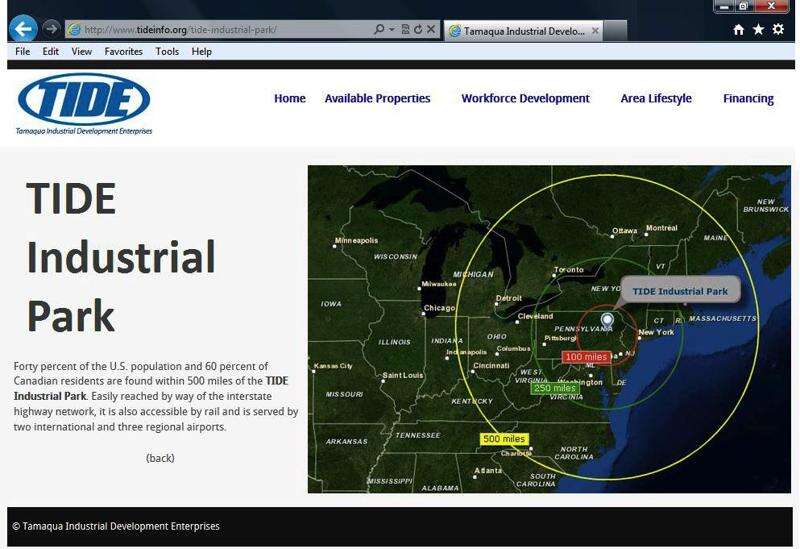Click the Tamaqua Industrial Development Enterprises footer text
800x549 pixels.
[x=116, y=526]
